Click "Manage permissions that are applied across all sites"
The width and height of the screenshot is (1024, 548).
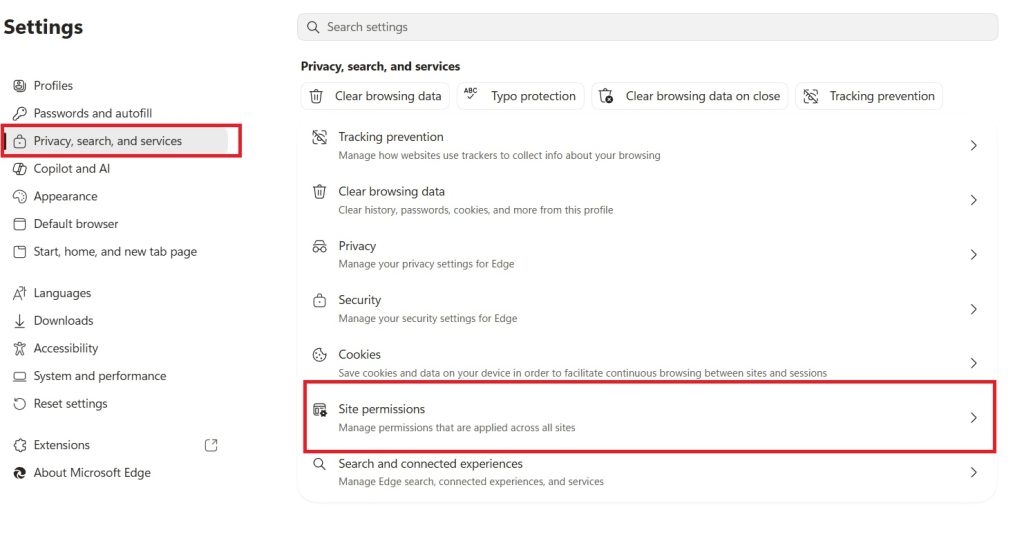click(456, 428)
